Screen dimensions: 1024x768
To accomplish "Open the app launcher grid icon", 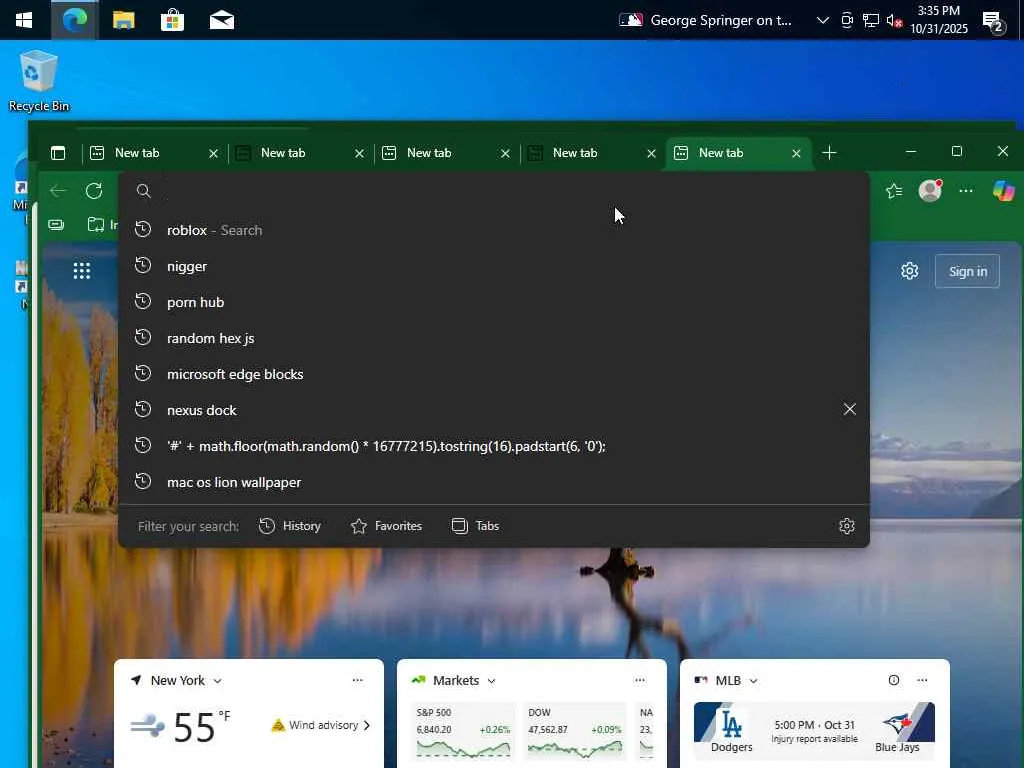I will (82, 270).
